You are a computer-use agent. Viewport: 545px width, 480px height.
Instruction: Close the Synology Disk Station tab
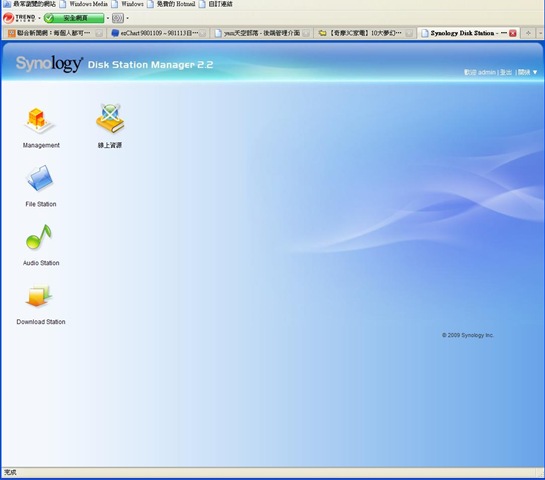click(x=513, y=33)
